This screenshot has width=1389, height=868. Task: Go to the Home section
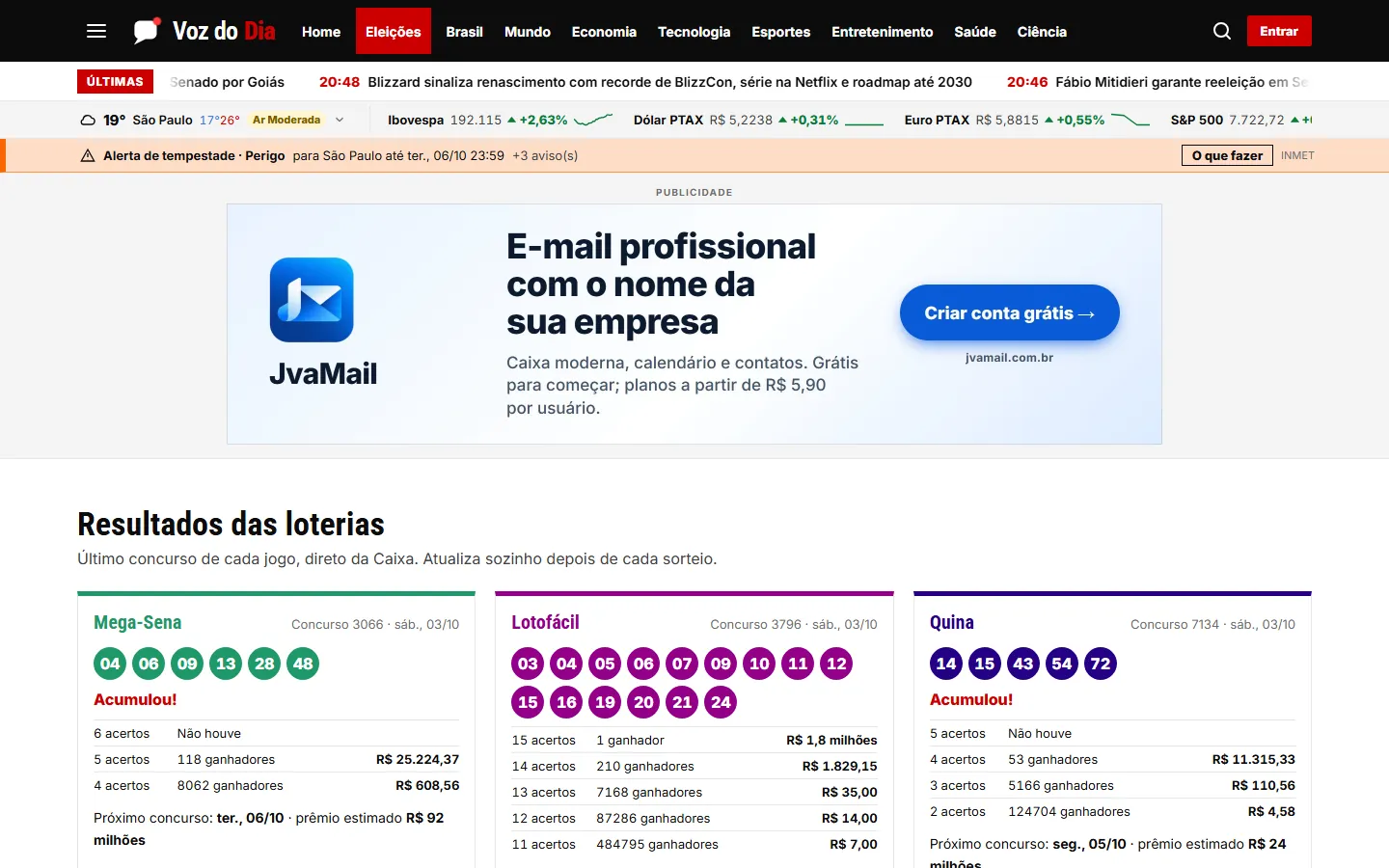pos(321,32)
